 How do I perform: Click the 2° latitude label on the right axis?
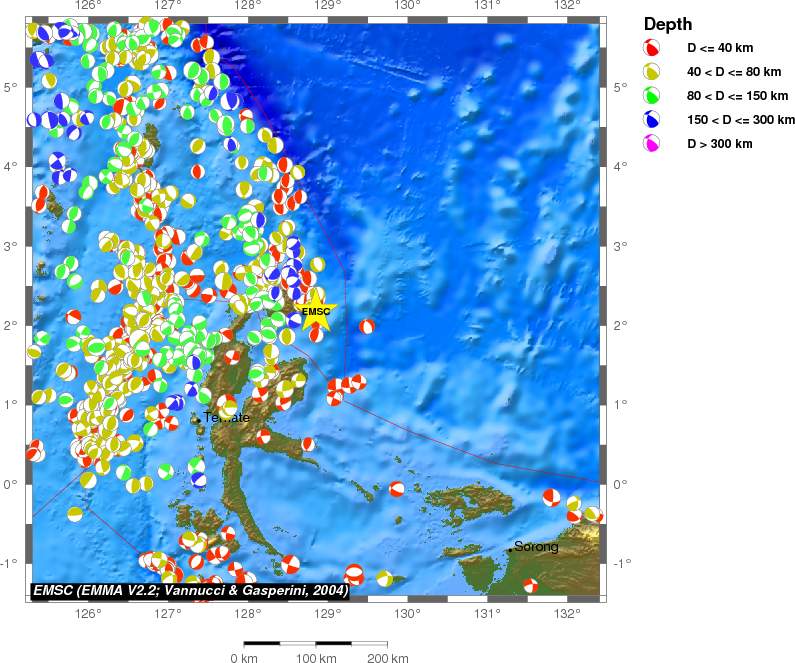coord(620,325)
